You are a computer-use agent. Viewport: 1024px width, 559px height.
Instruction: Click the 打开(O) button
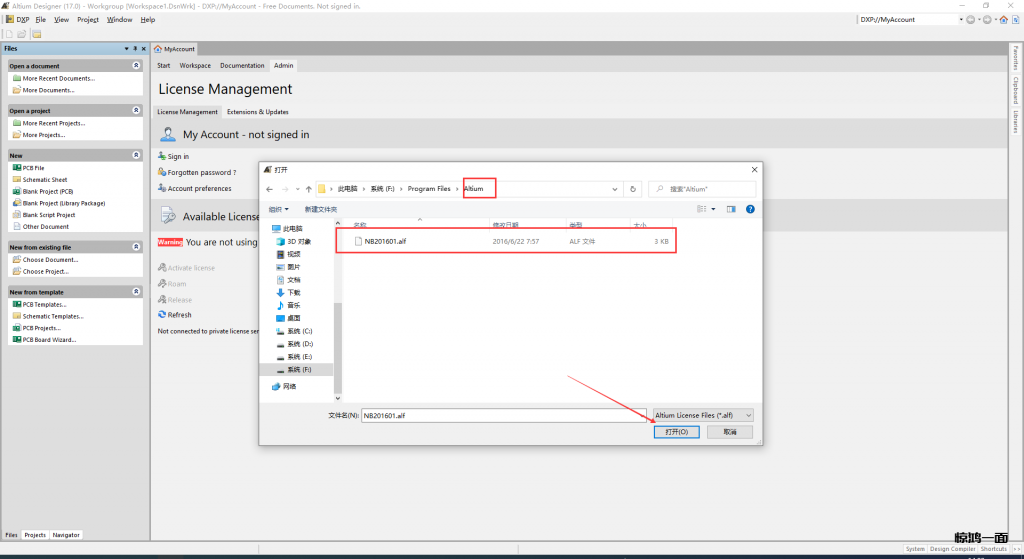coord(676,432)
